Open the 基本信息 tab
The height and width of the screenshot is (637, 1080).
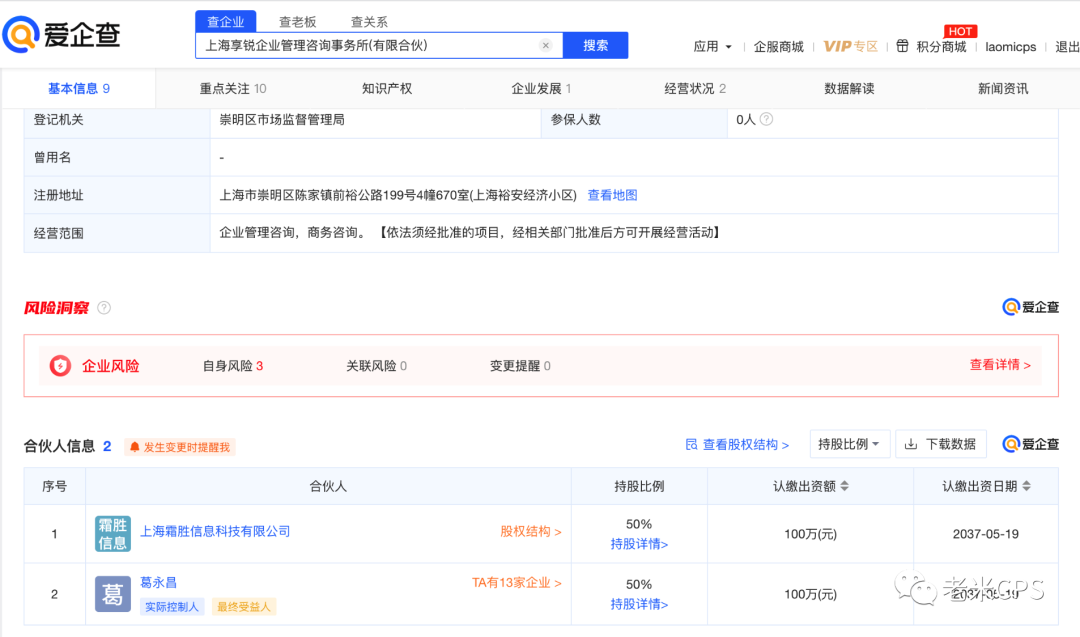79,88
